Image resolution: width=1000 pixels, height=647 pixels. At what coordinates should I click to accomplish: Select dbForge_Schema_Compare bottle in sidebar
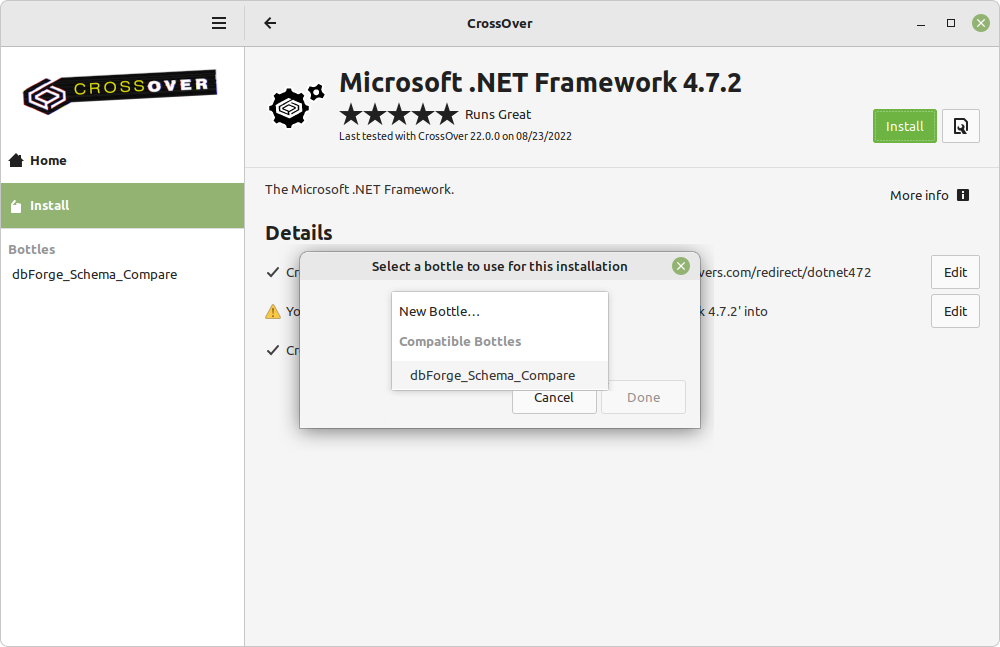click(x=95, y=274)
